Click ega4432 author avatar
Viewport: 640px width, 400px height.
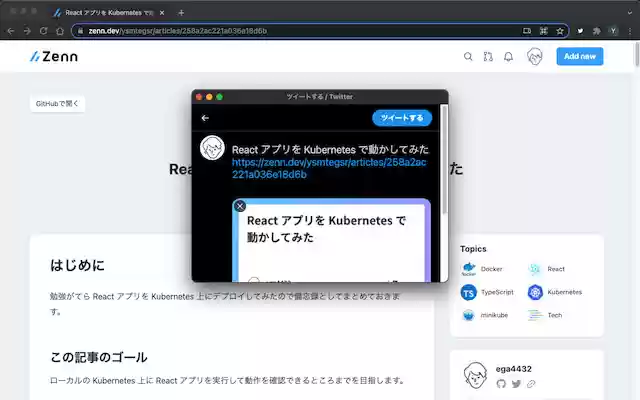pyautogui.click(x=475, y=375)
